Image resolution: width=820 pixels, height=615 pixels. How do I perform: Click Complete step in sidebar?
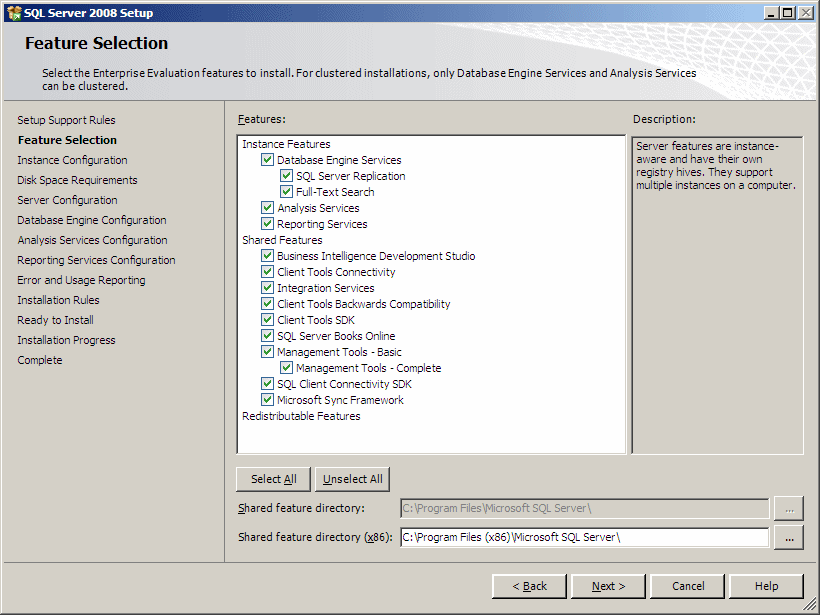click(x=40, y=360)
